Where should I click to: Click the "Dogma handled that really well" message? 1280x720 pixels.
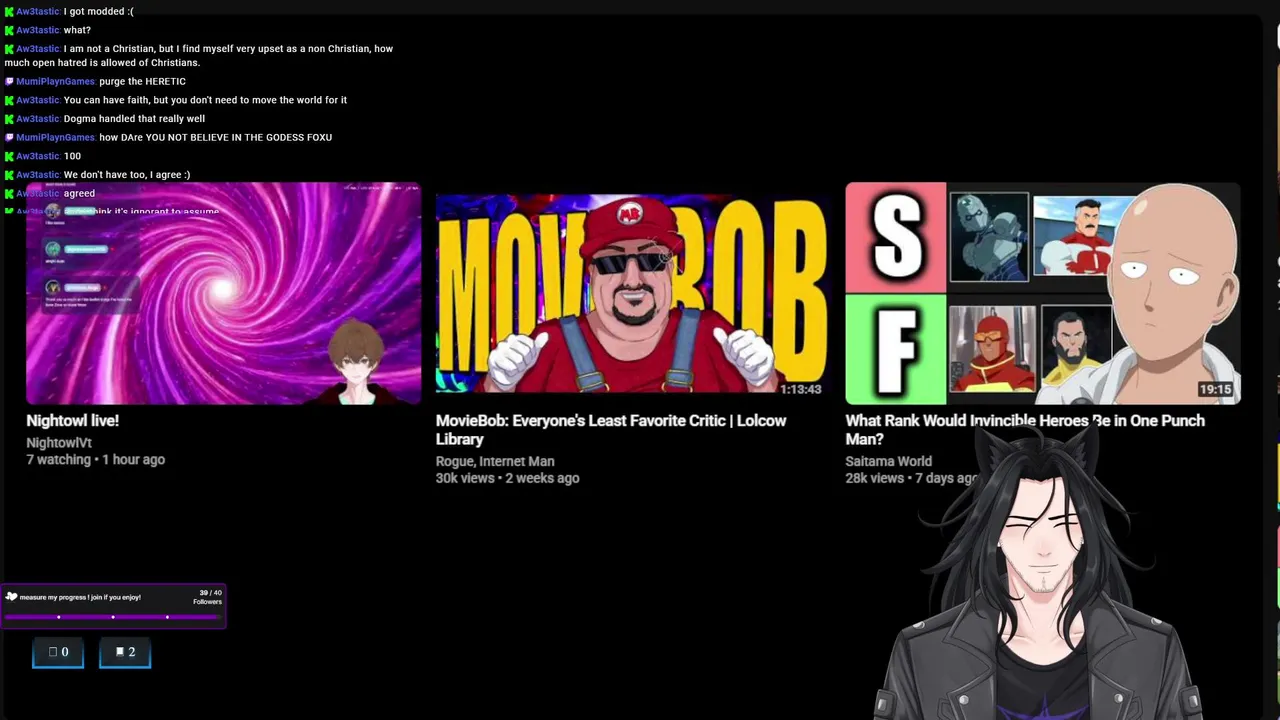[x=134, y=118]
